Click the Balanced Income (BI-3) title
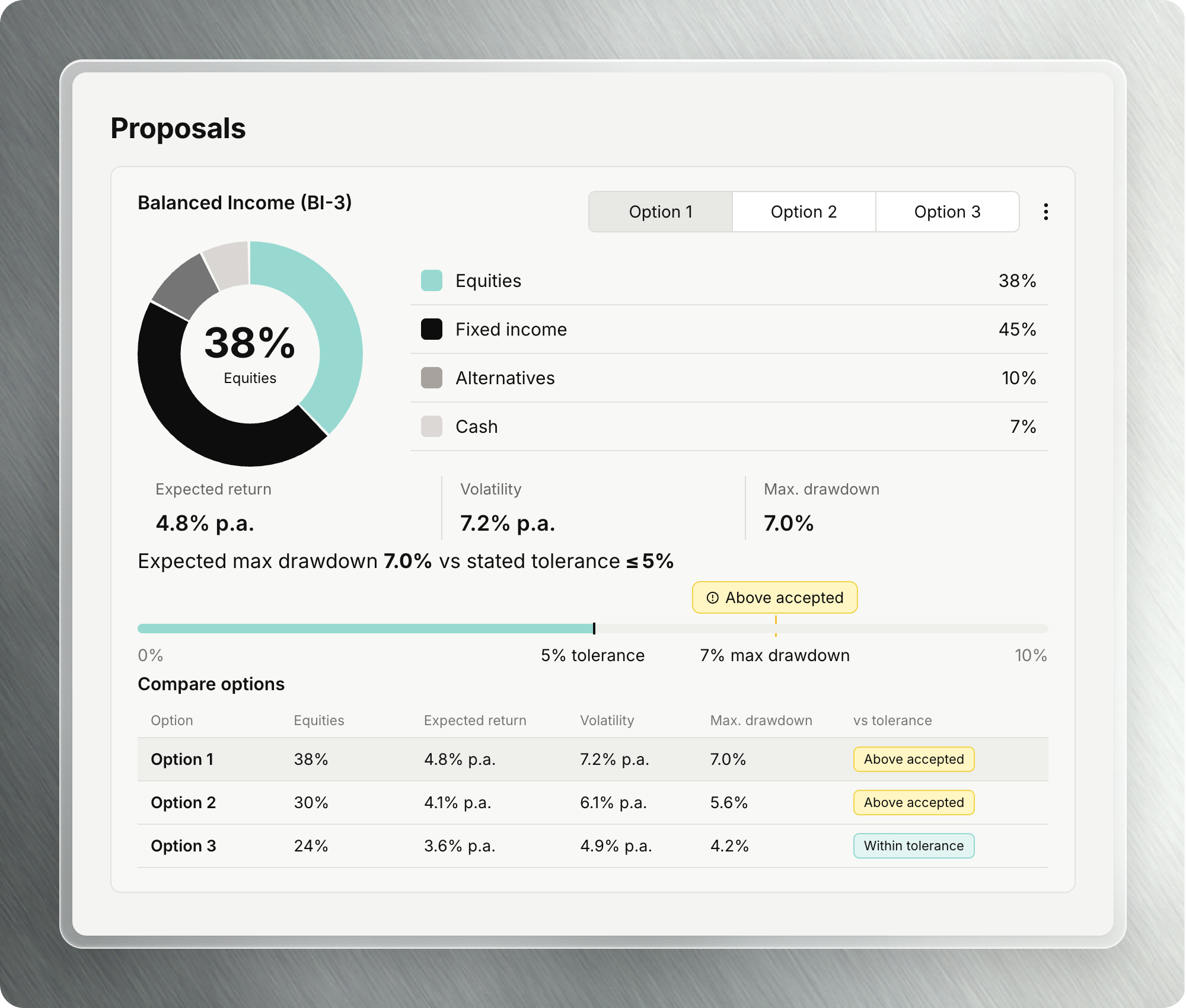The image size is (1186, 1008). click(244, 203)
